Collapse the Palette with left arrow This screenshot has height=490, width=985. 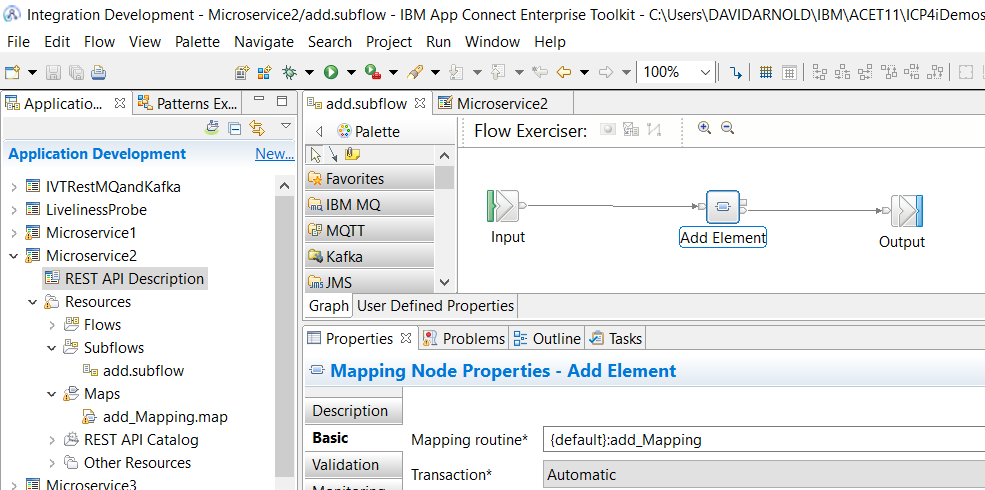[x=319, y=132]
